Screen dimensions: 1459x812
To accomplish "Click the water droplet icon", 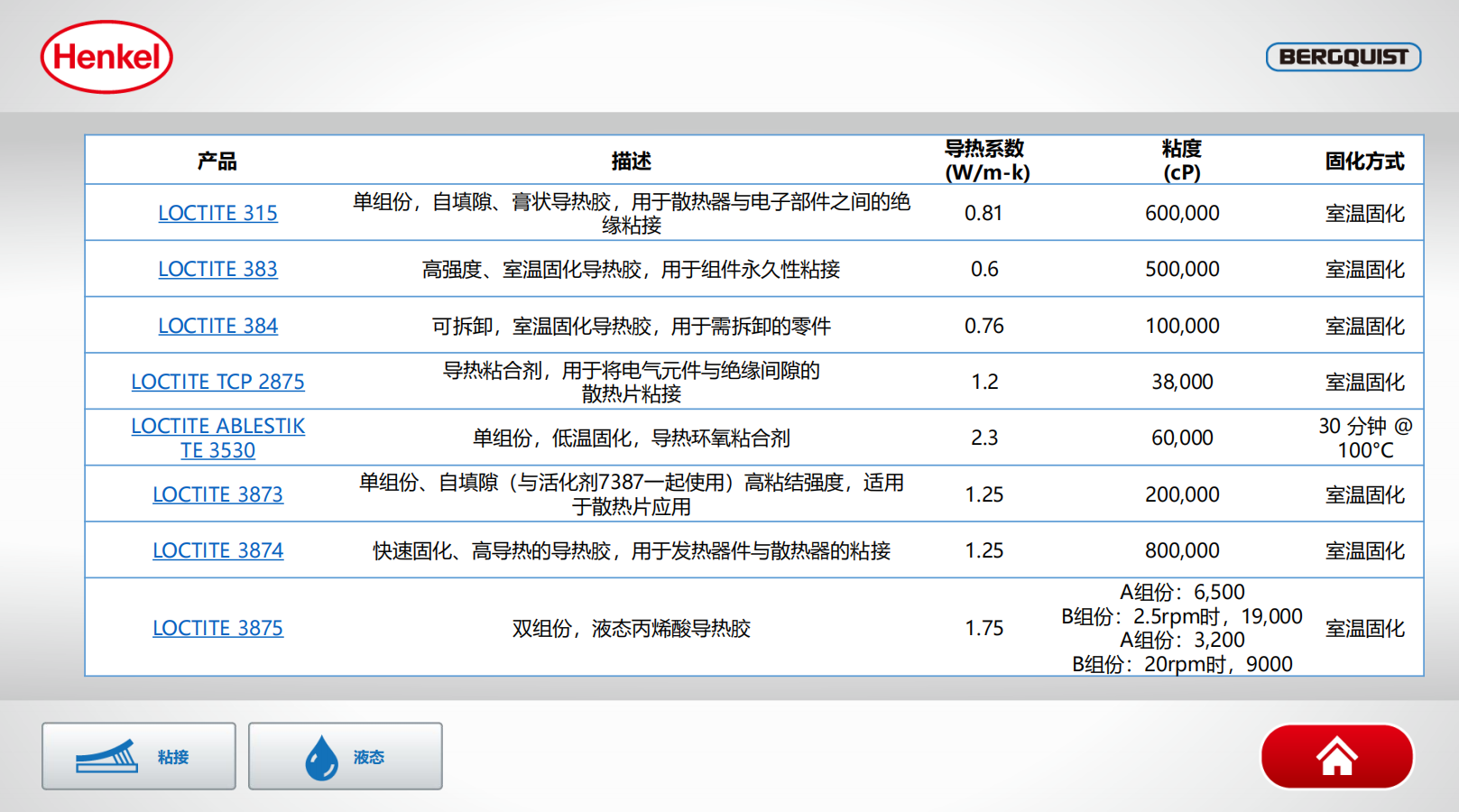I will click(321, 757).
